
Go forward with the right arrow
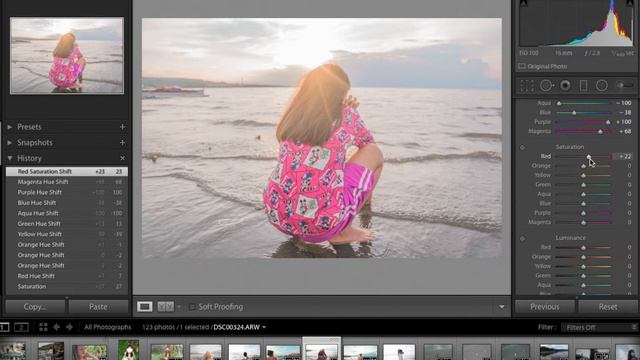point(69,327)
